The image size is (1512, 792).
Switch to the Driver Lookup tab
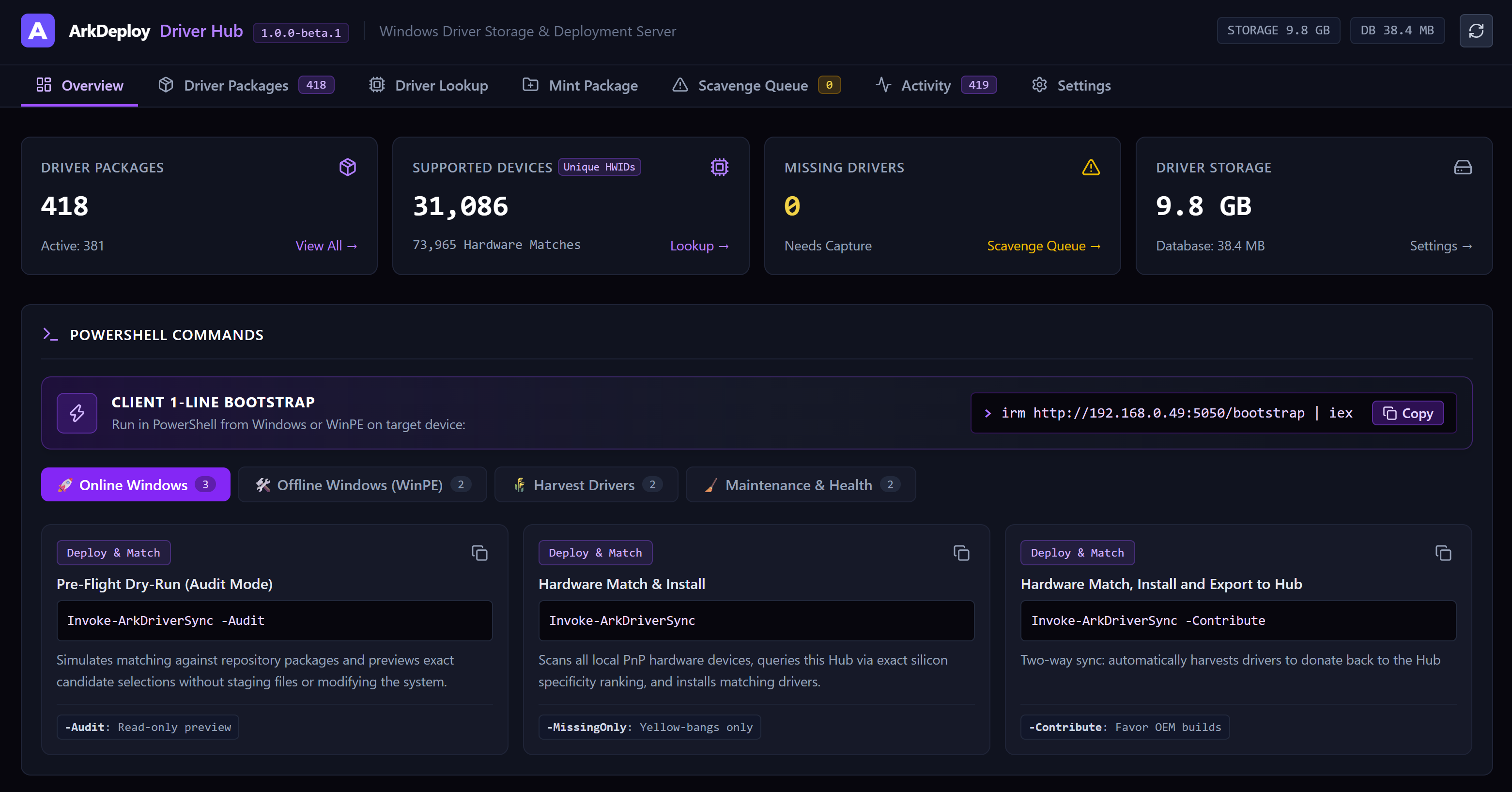(429, 86)
